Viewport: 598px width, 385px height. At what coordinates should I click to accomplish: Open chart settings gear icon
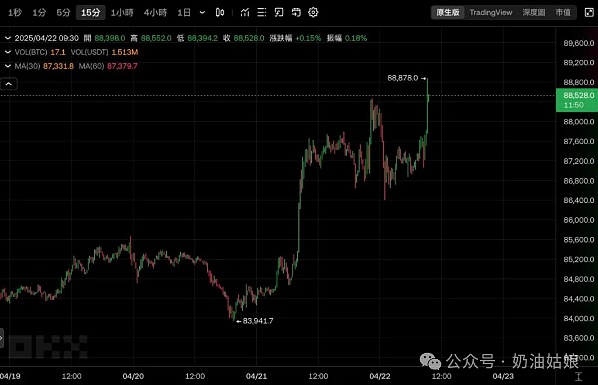point(313,13)
